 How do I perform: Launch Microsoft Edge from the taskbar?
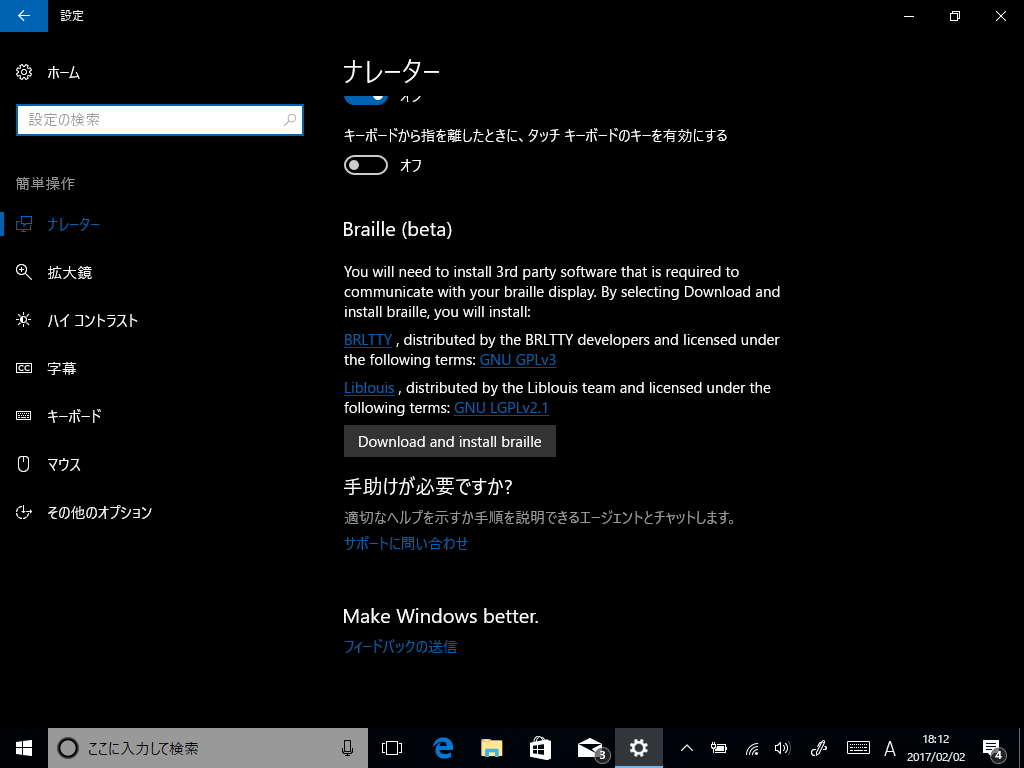(443, 747)
